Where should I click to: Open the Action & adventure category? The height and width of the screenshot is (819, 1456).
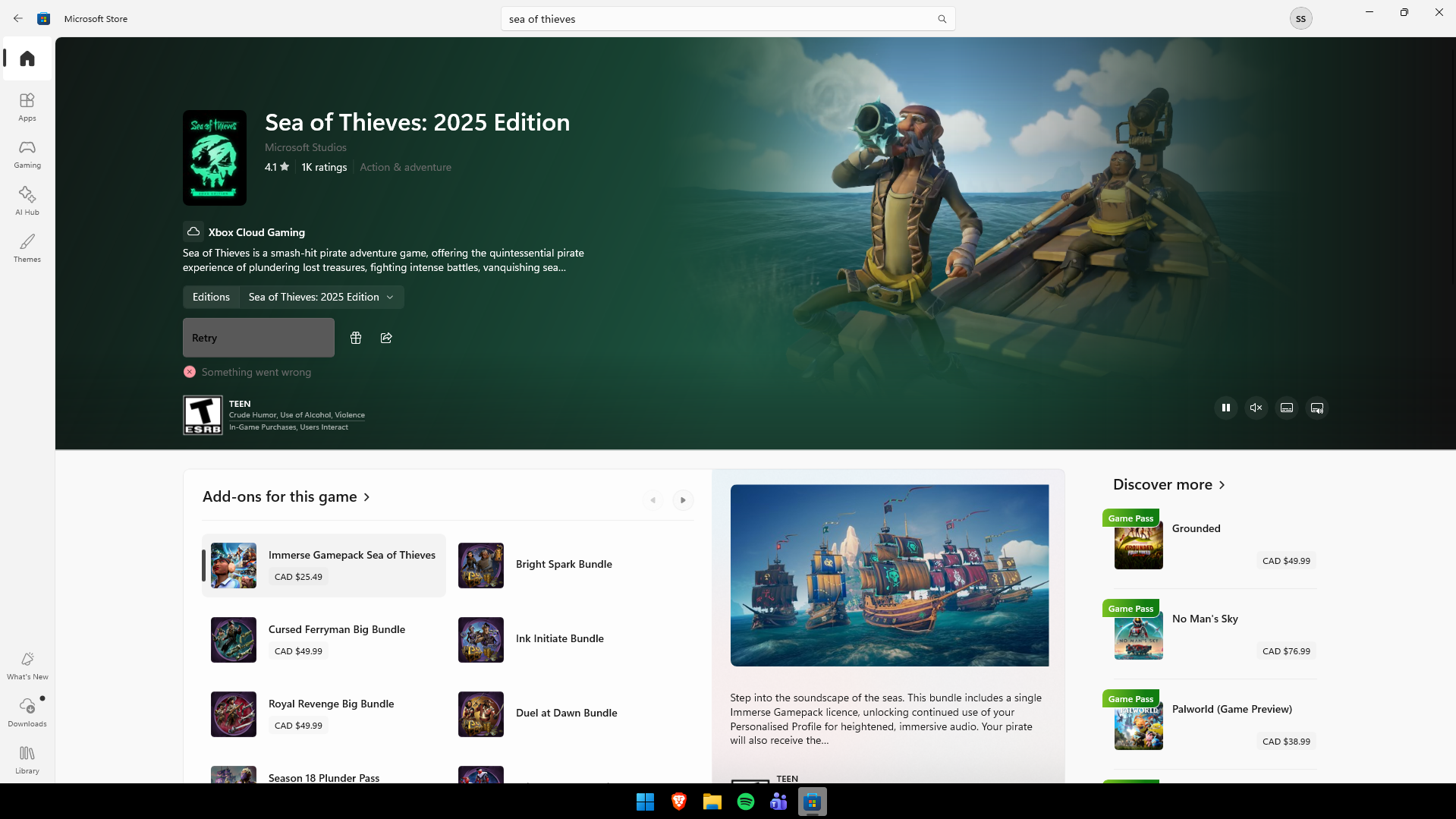tap(405, 167)
